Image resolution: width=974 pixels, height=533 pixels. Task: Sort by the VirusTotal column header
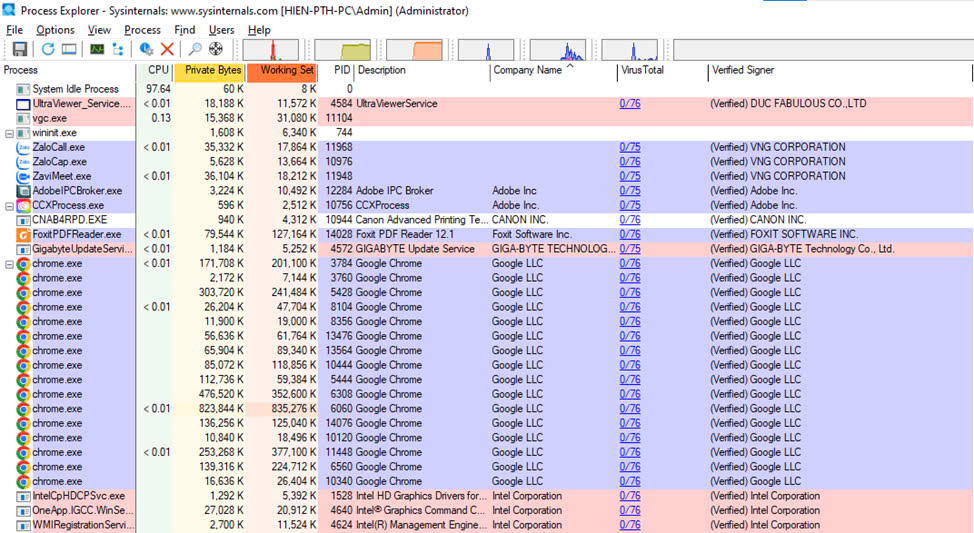coord(662,70)
